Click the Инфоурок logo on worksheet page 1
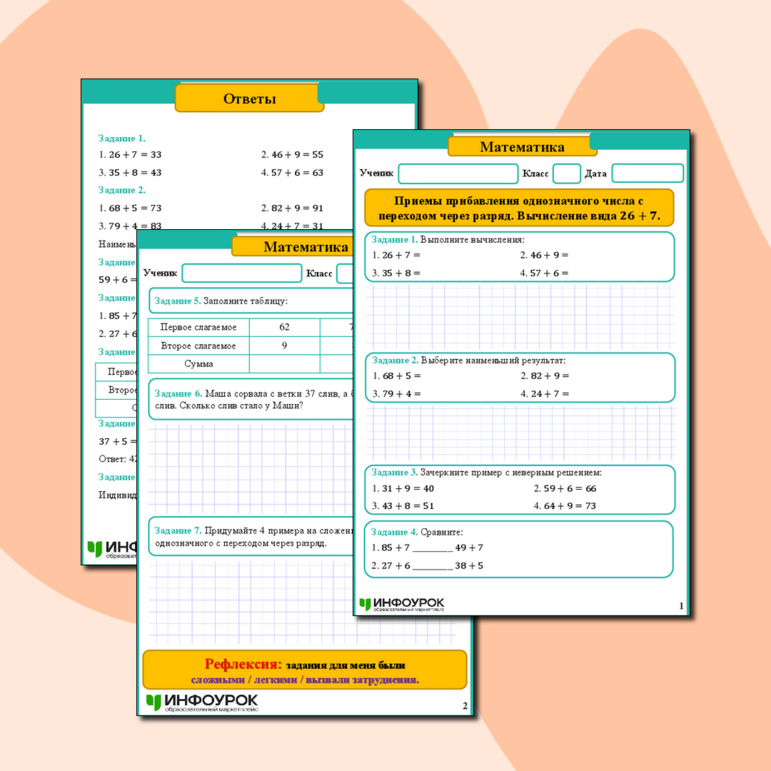The image size is (771, 771). tap(402, 604)
